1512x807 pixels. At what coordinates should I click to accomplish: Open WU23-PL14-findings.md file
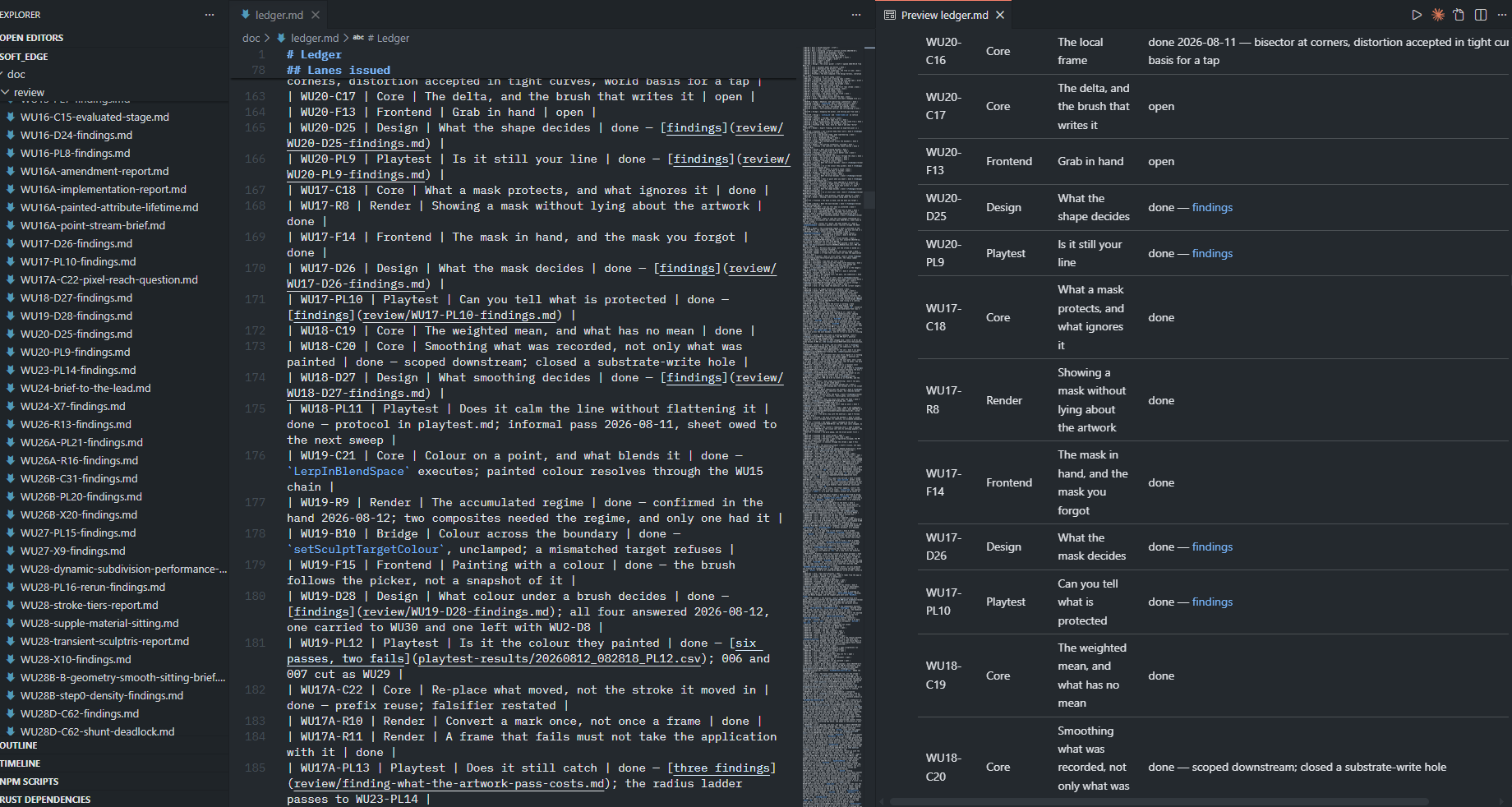click(x=78, y=370)
